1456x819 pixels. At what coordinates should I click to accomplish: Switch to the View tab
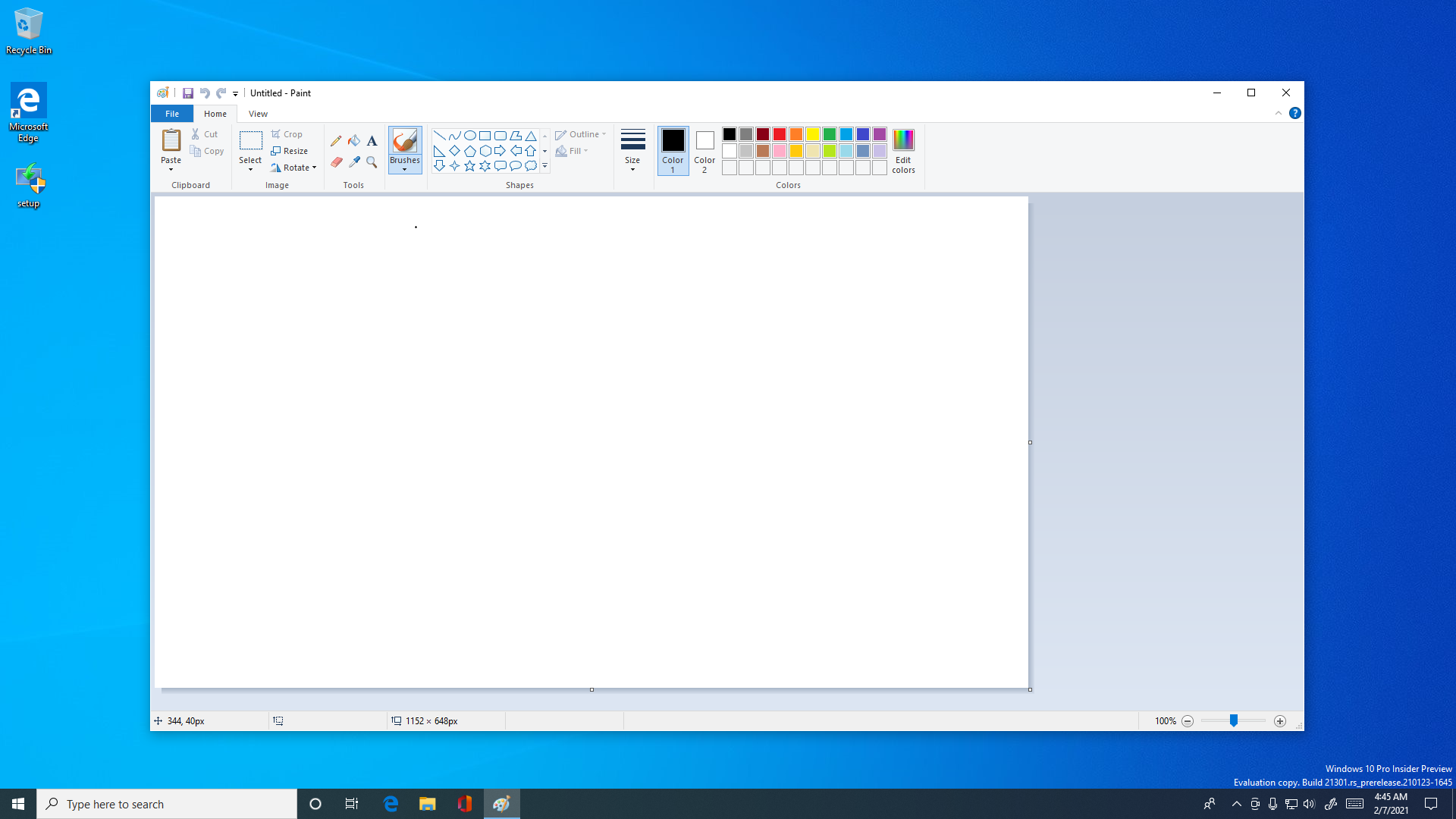[258, 114]
